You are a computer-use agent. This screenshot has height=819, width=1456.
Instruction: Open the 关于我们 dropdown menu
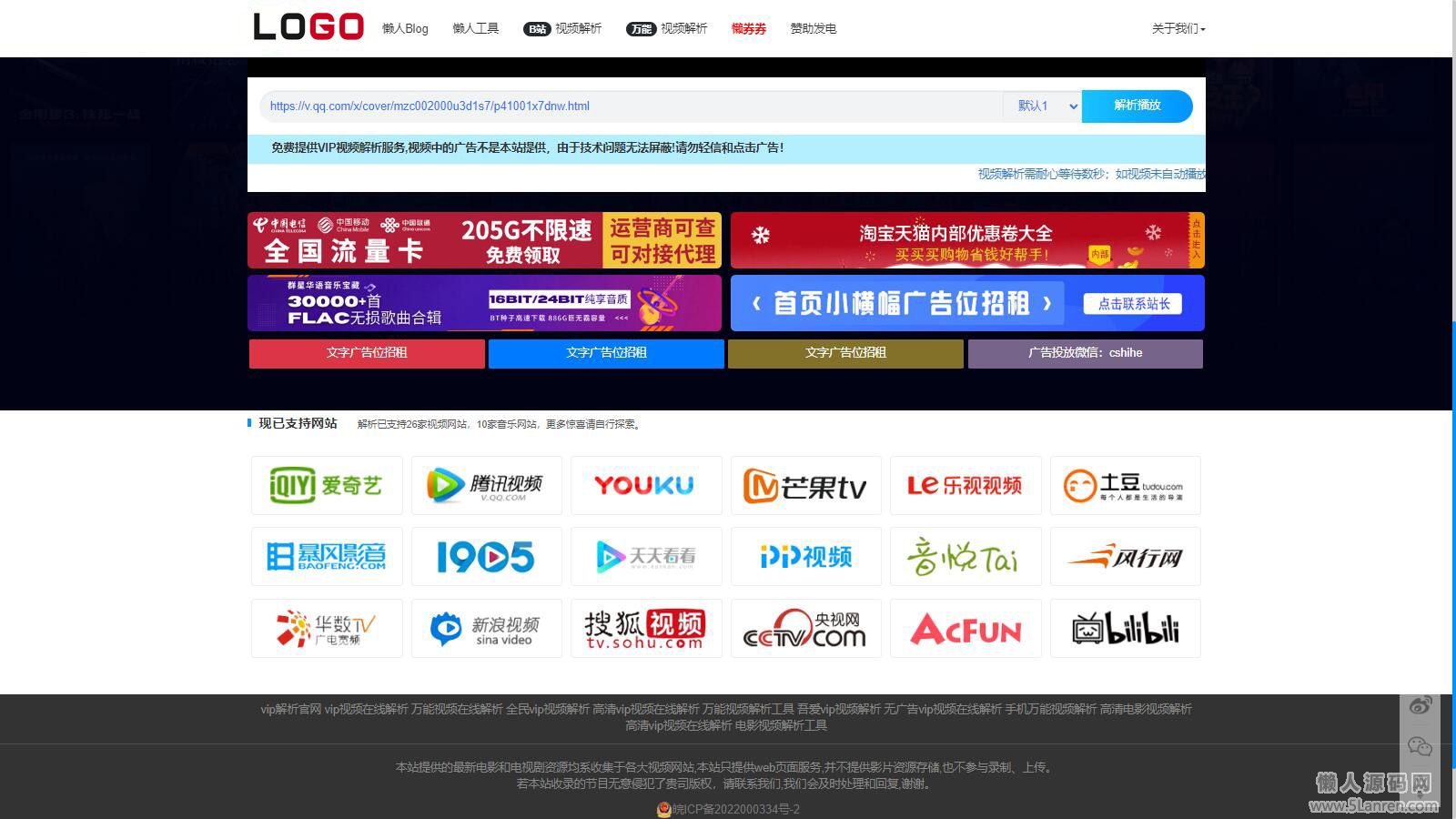[x=1178, y=29]
